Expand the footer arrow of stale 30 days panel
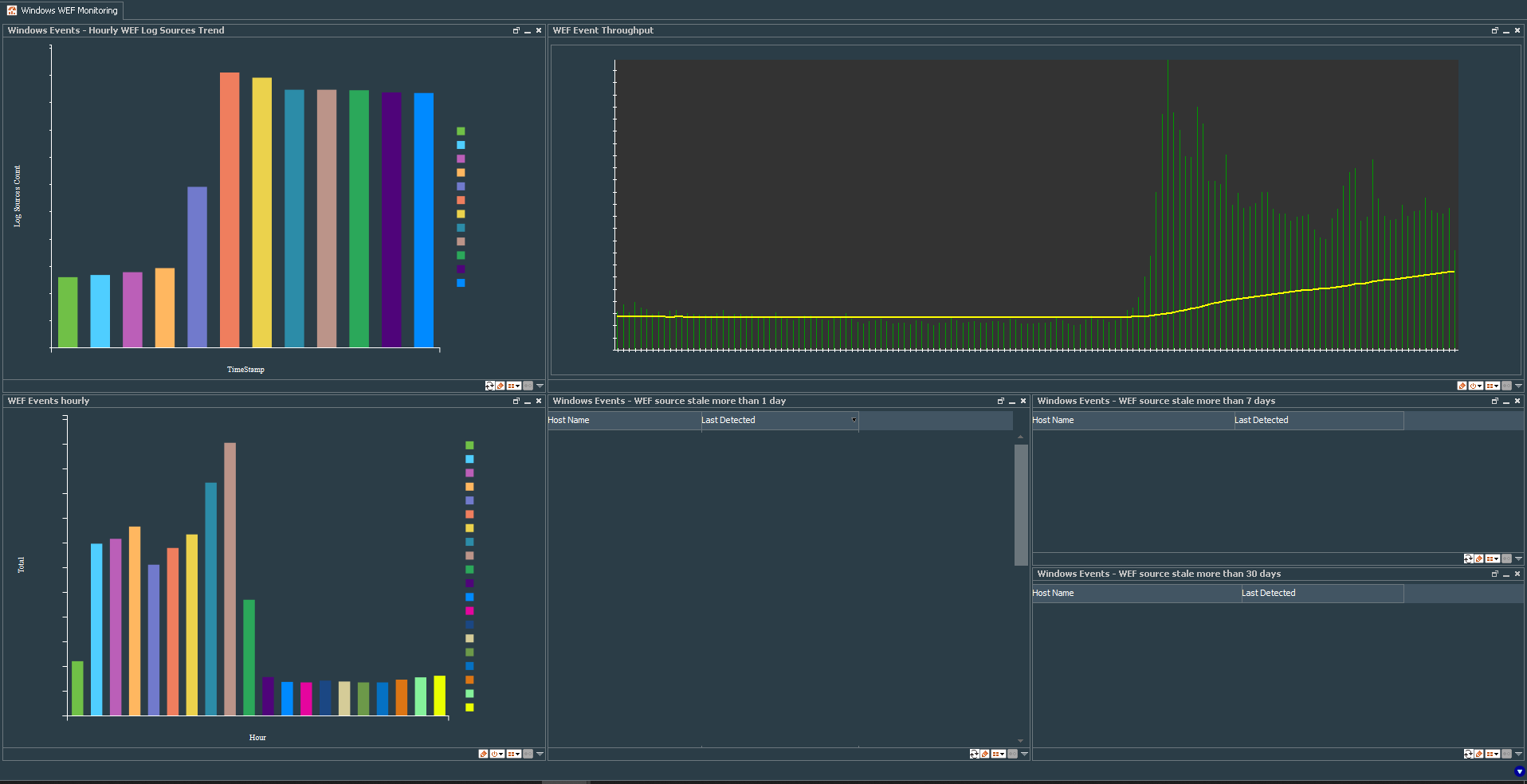 point(1518,754)
